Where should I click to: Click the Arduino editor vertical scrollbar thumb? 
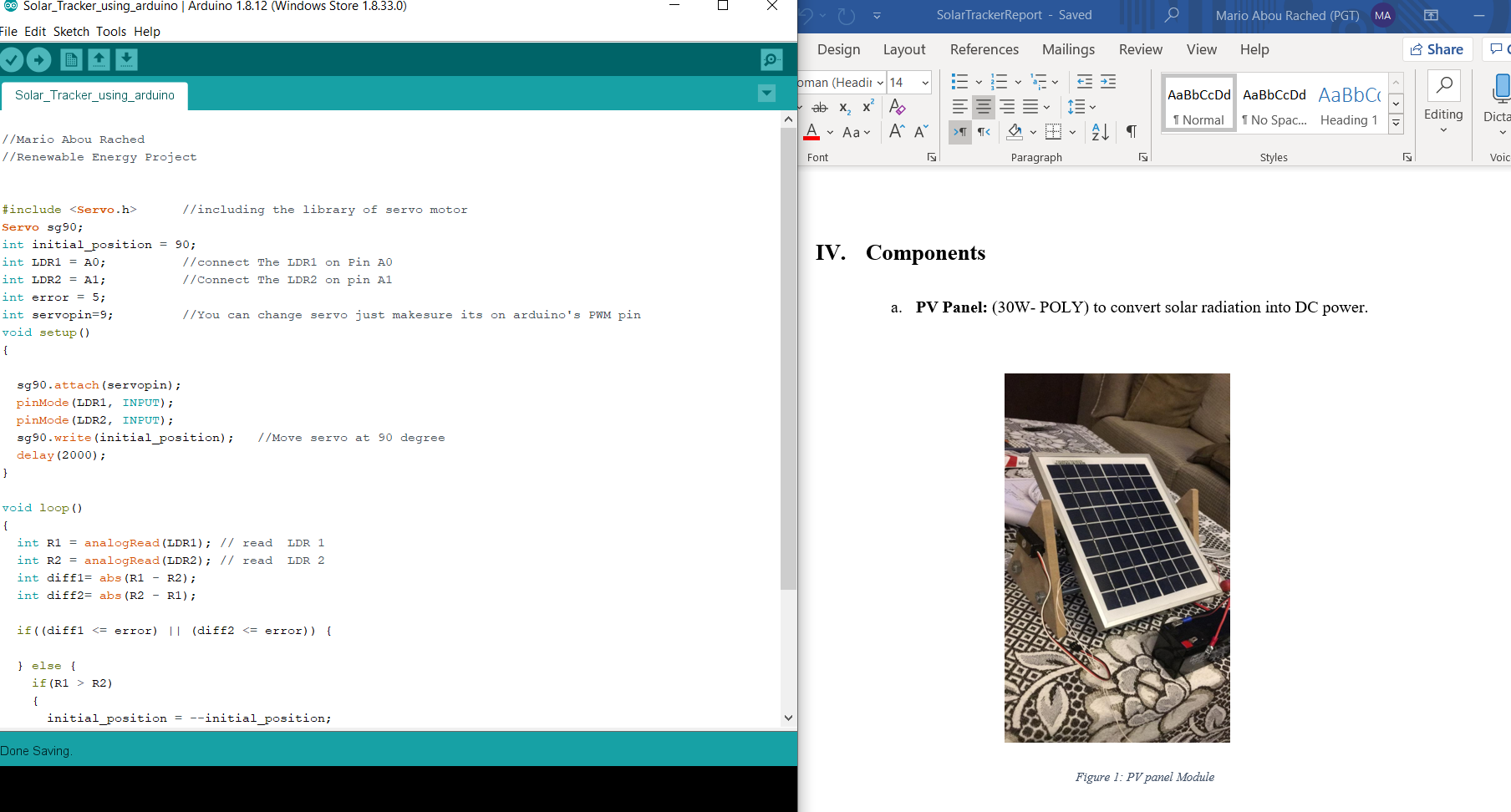[788, 359]
